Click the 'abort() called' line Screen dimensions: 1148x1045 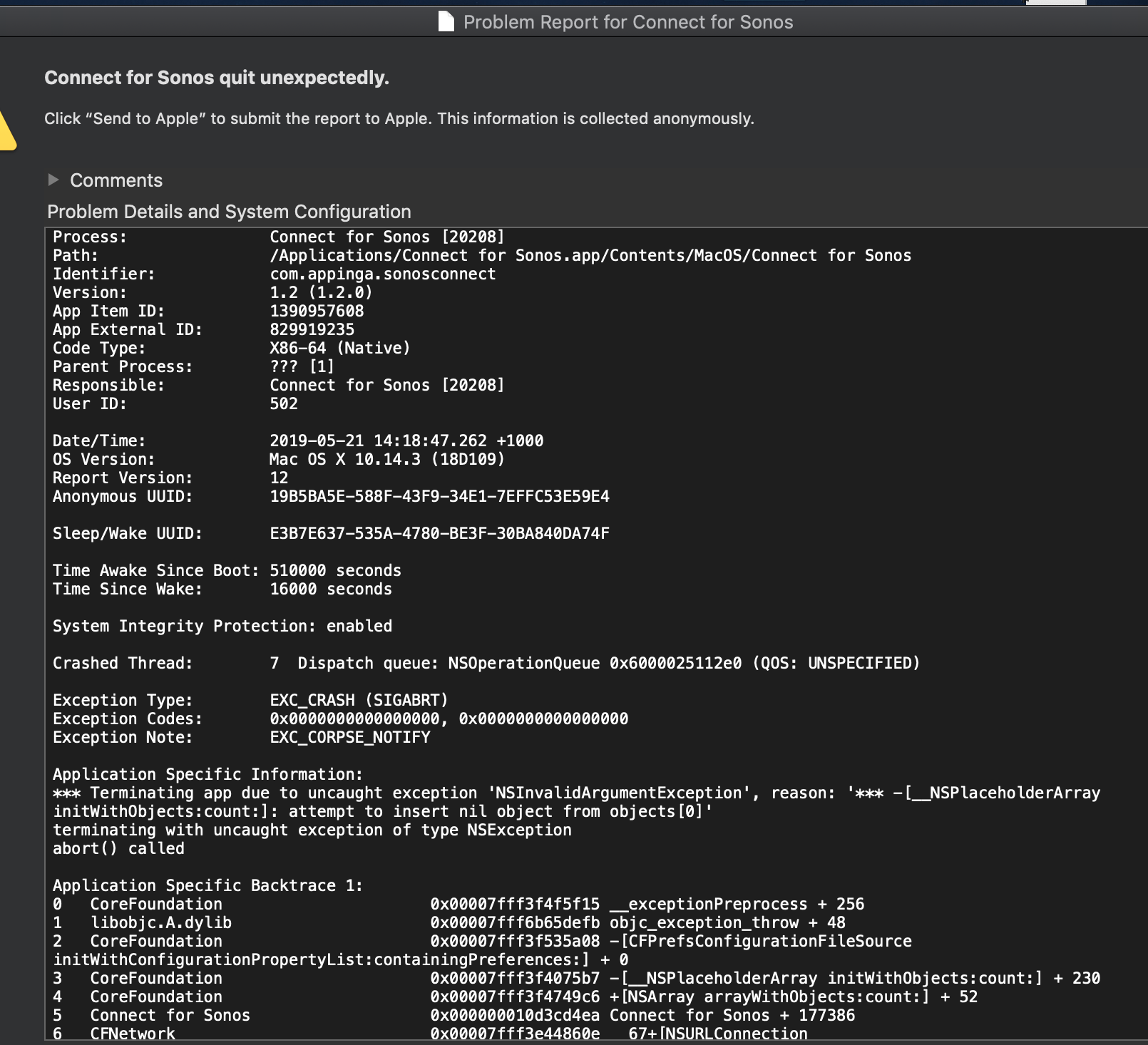[118, 848]
